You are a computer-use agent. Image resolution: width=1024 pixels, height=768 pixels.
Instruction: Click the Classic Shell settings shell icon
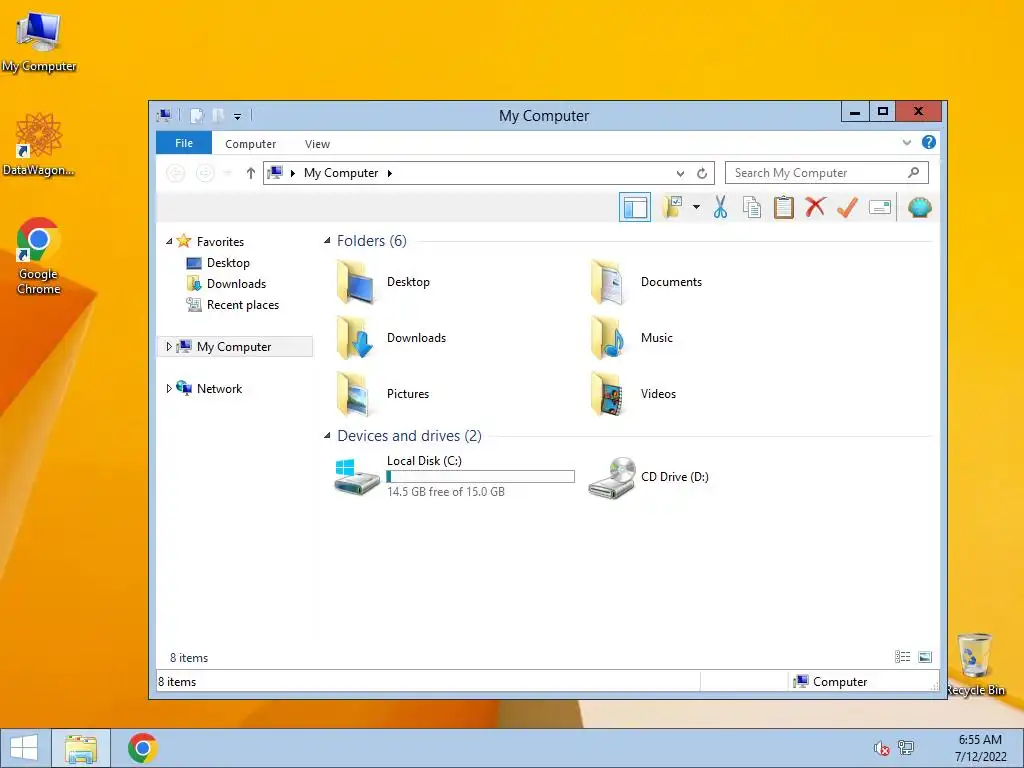[920, 208]
